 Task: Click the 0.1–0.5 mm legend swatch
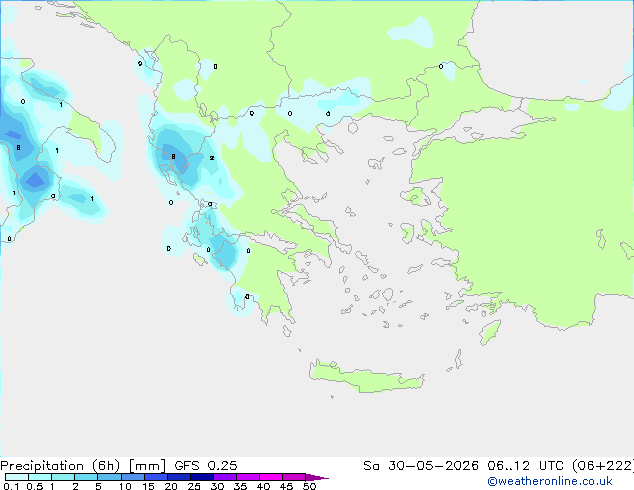[17, 477]
